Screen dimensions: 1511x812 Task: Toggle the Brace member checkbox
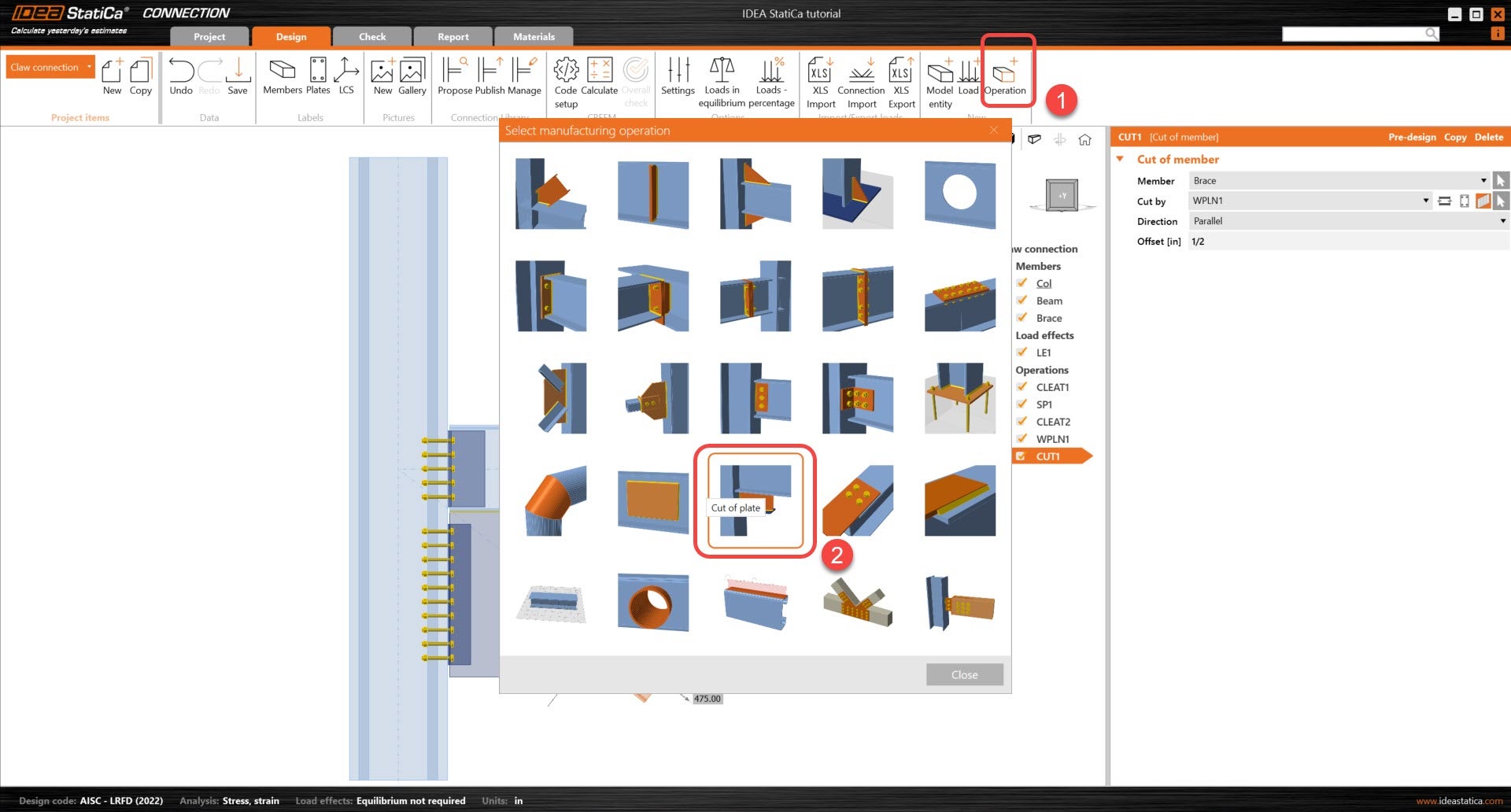1021,318
